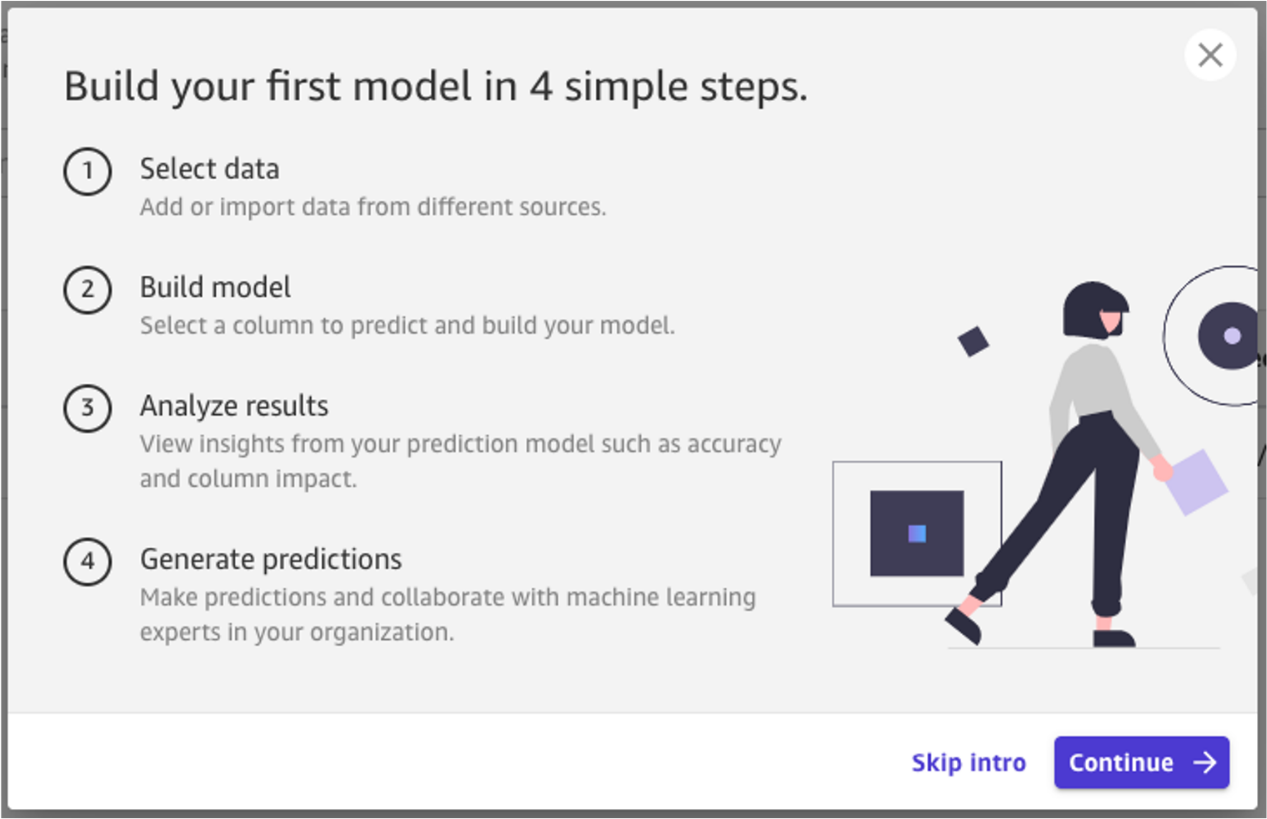1267x819 pixels.
Task: Click the step 2 circle icon
Action: click(x=88, y=290)
